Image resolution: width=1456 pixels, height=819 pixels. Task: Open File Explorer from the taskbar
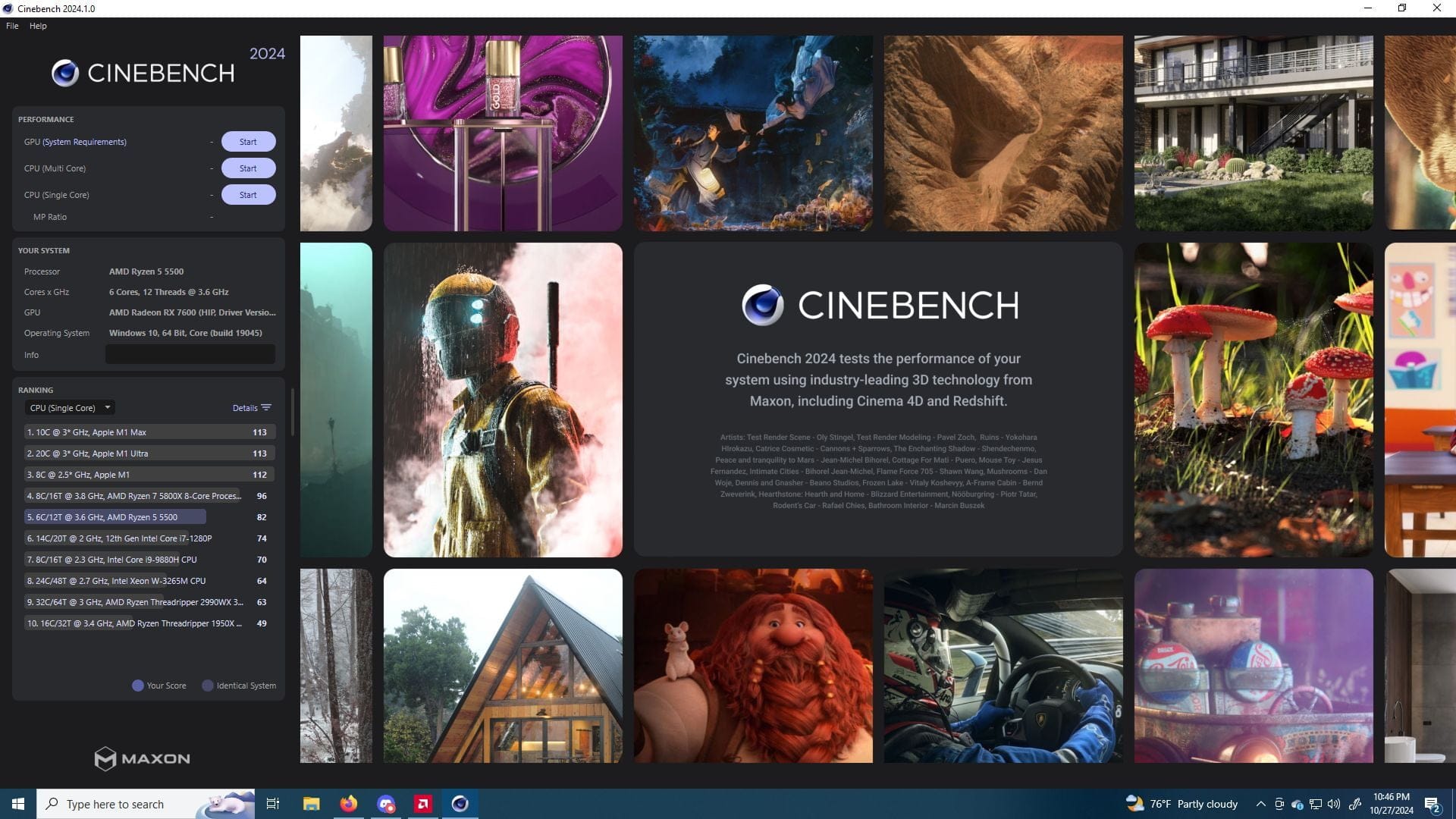tap(312, 804)
